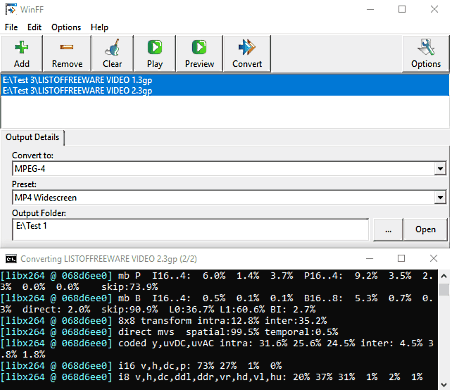The width and height of the screenshot is (450, 390).
Task: Open the Help menu
Action: 99,27
